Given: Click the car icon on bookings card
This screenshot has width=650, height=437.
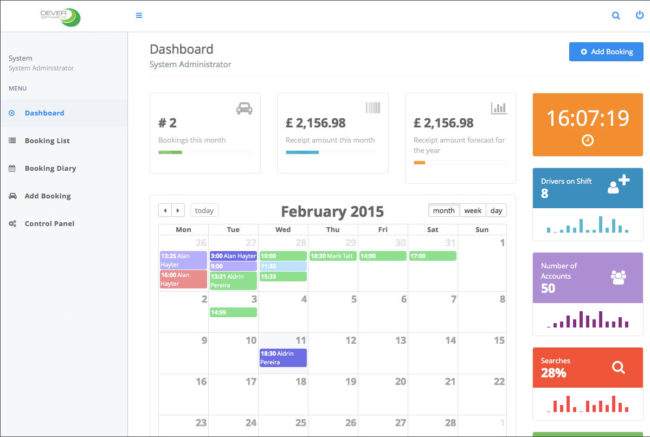Looking at the screenshot, I should click(x=243, y=108).
